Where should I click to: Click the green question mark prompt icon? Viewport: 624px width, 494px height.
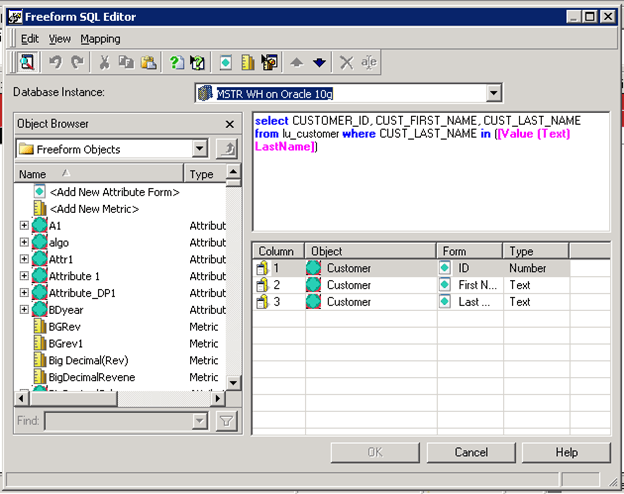pyautogui.click(x=177, y=63)
